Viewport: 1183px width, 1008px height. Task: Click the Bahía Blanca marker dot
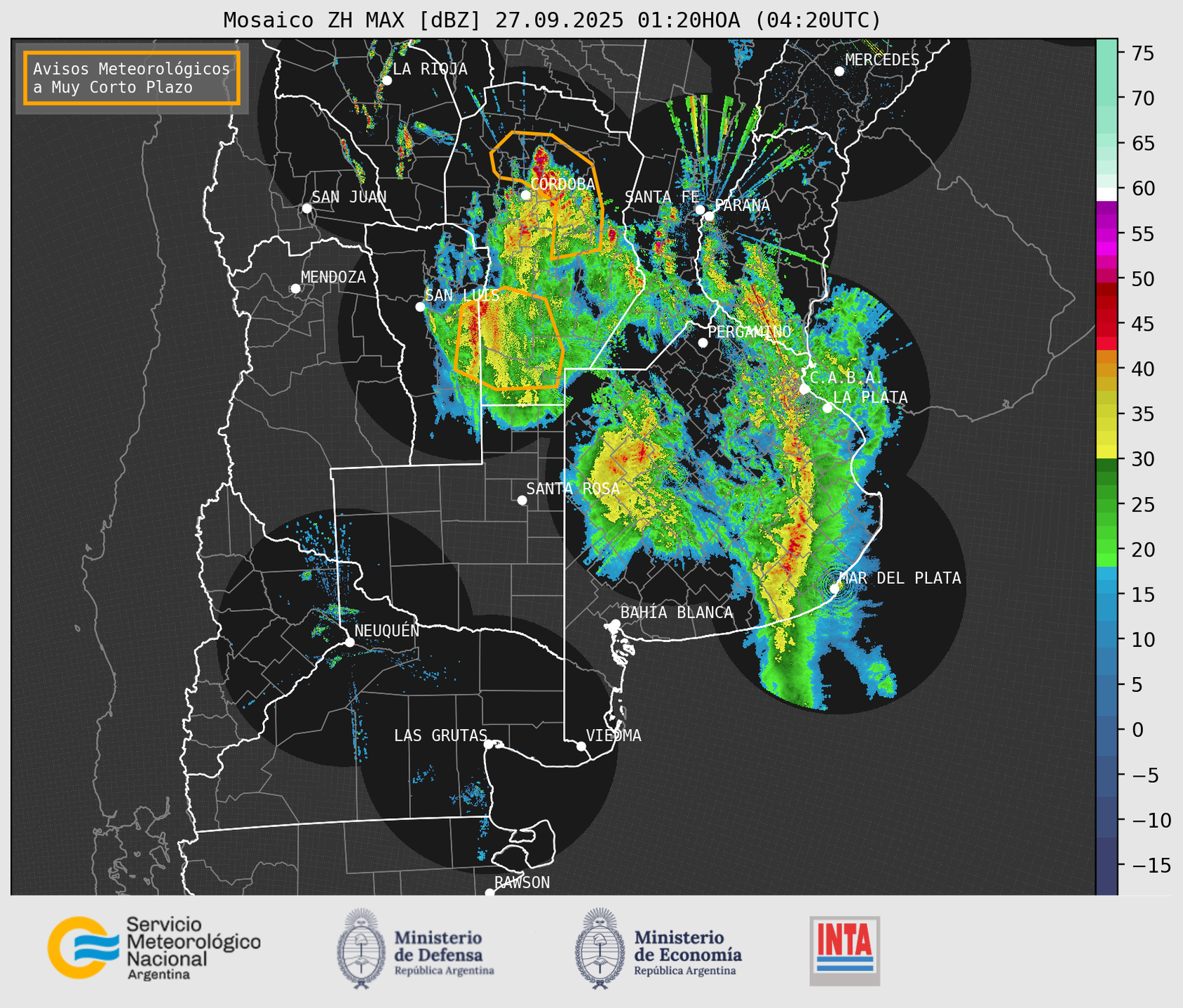point(615,624)
